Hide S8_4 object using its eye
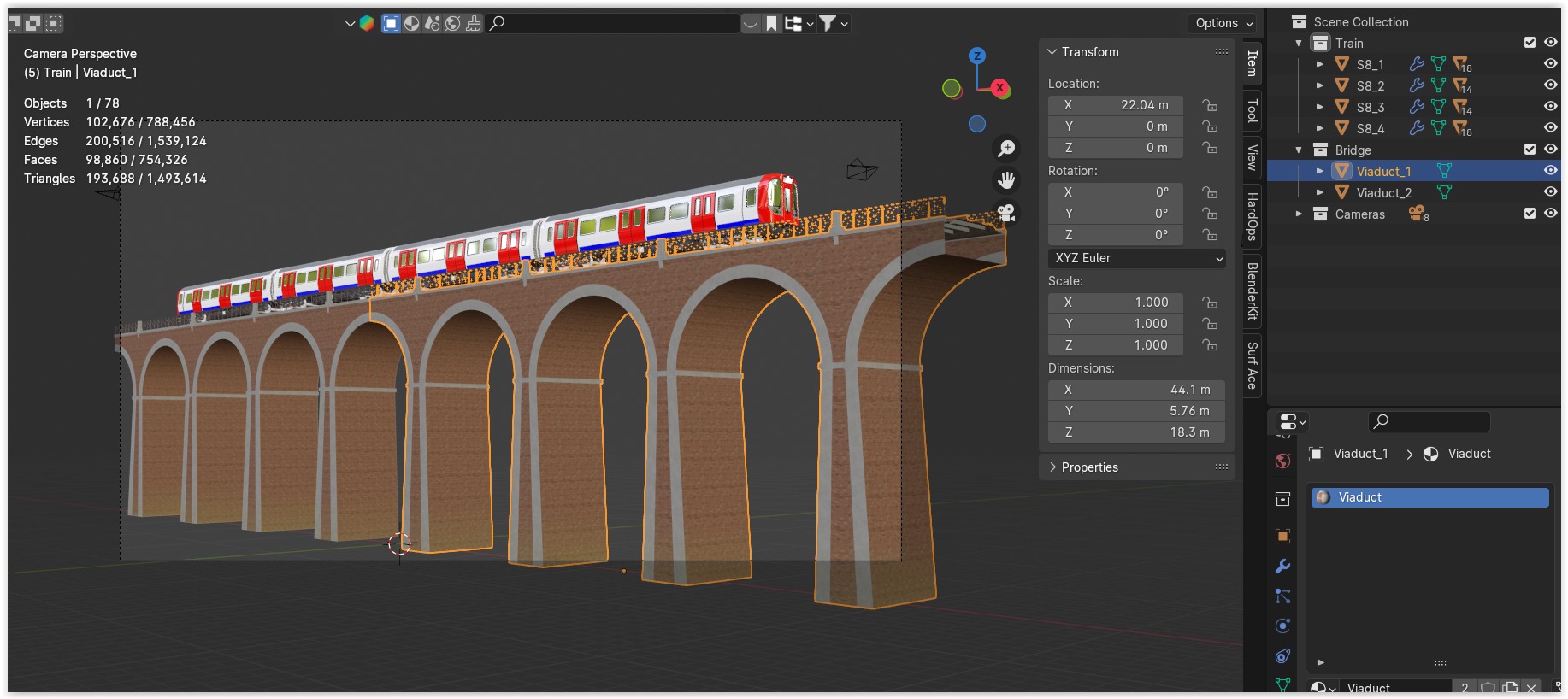Viewport: 1568px width, 699px height. (1550, 128)
